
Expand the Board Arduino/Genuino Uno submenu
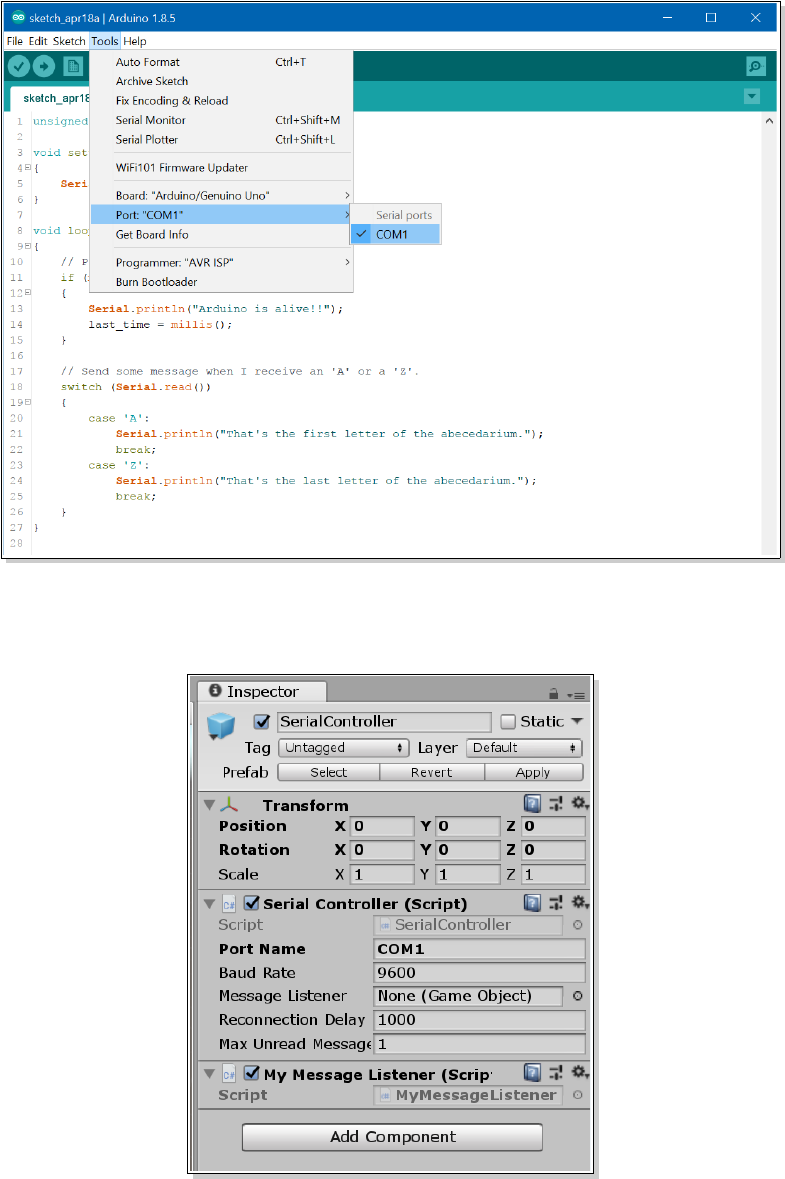pos(221,195)
